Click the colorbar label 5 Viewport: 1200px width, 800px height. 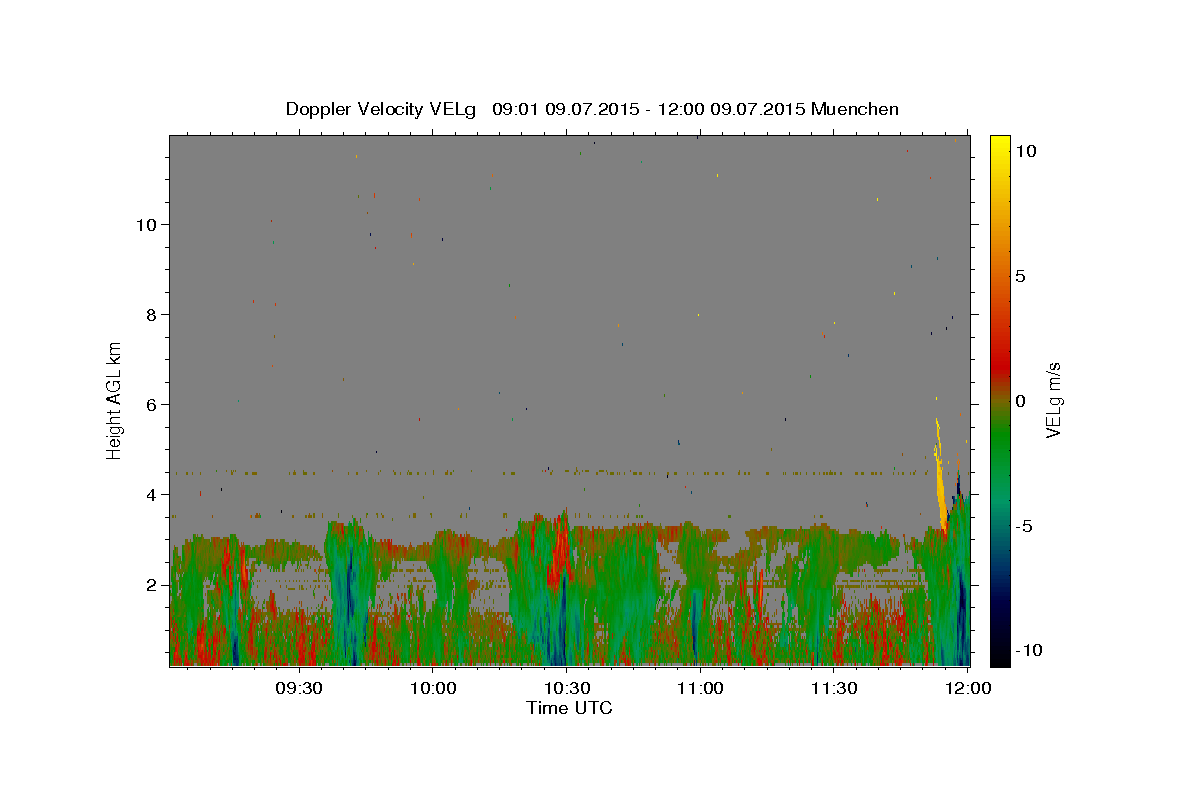[x=1020, y=275]
